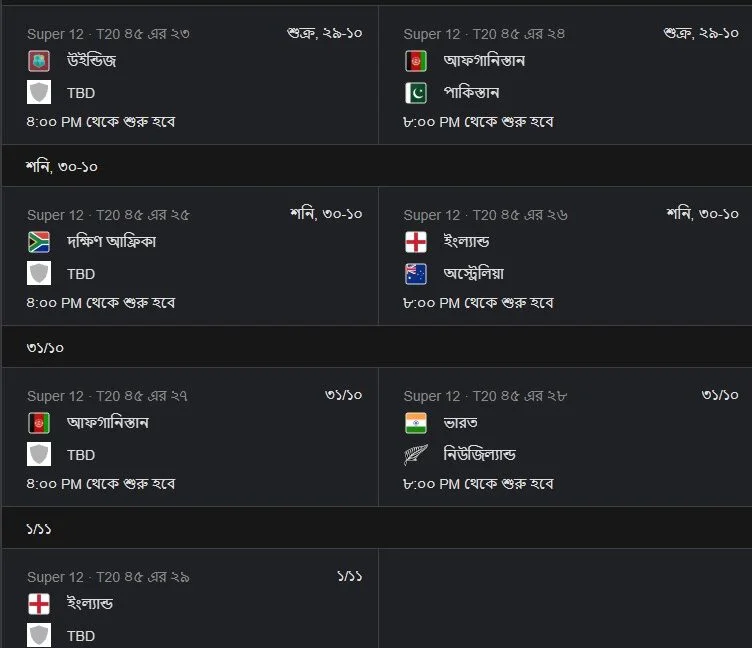
Task: Click England flag in match 26
Action: point(416,242)
